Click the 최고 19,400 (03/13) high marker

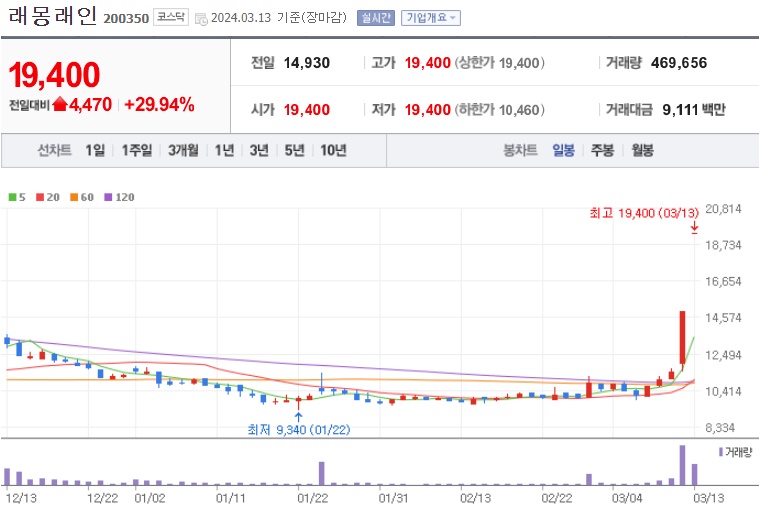(644, 213)
